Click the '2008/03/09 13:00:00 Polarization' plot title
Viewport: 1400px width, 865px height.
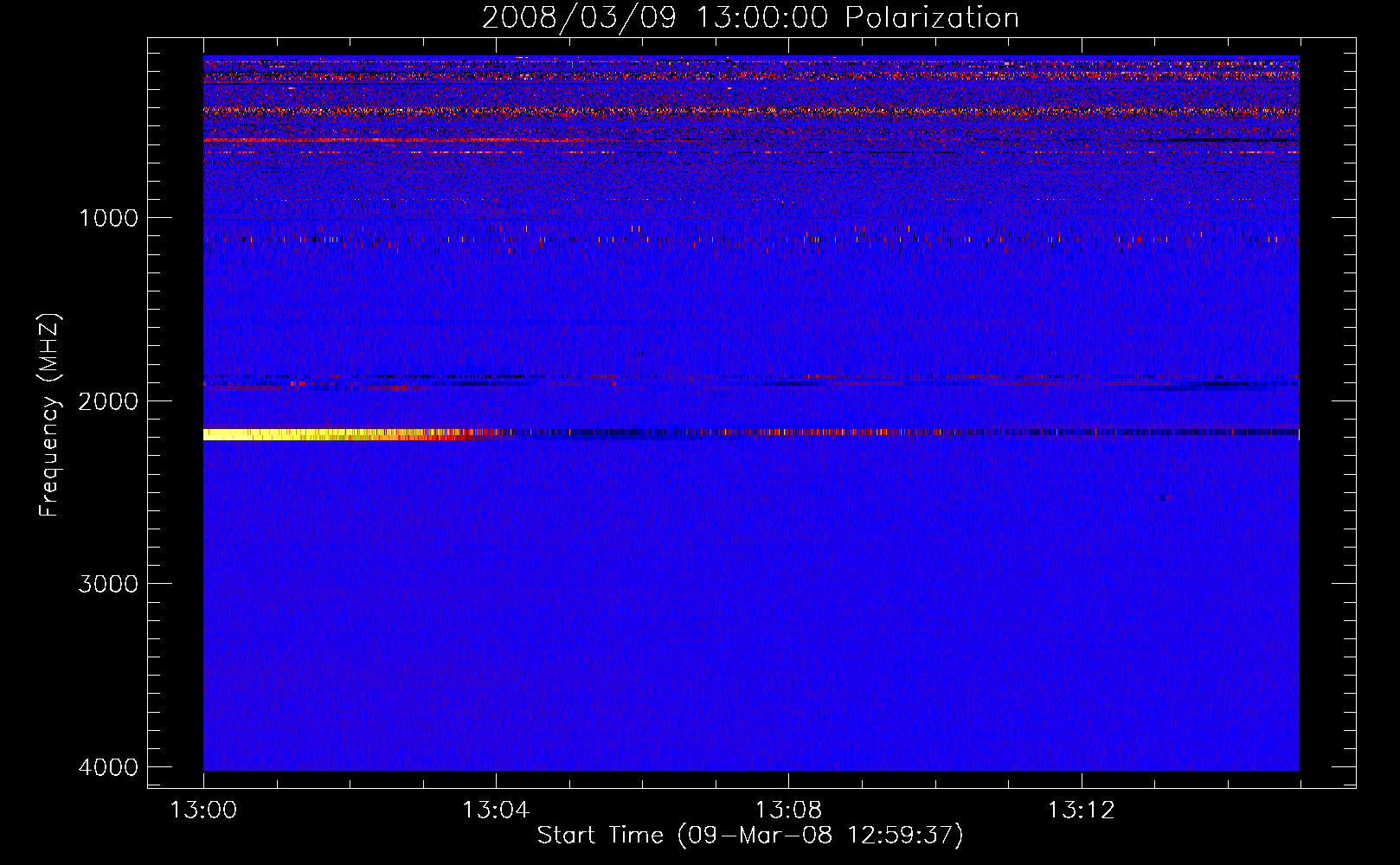[x=749, y=17]
